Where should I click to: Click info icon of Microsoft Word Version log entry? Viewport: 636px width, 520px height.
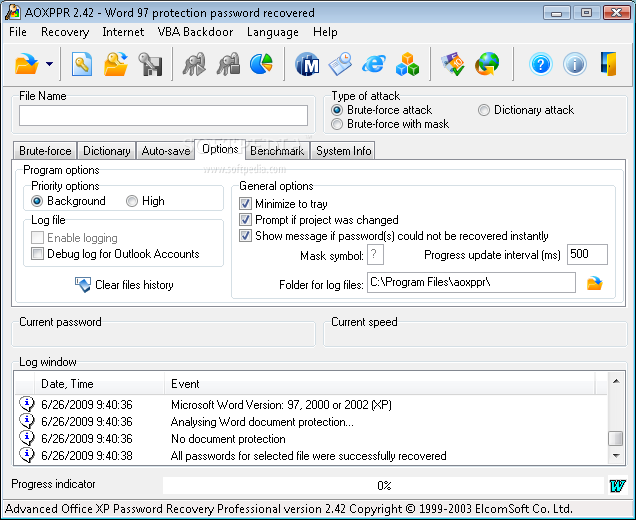click(x=27, y=404)
